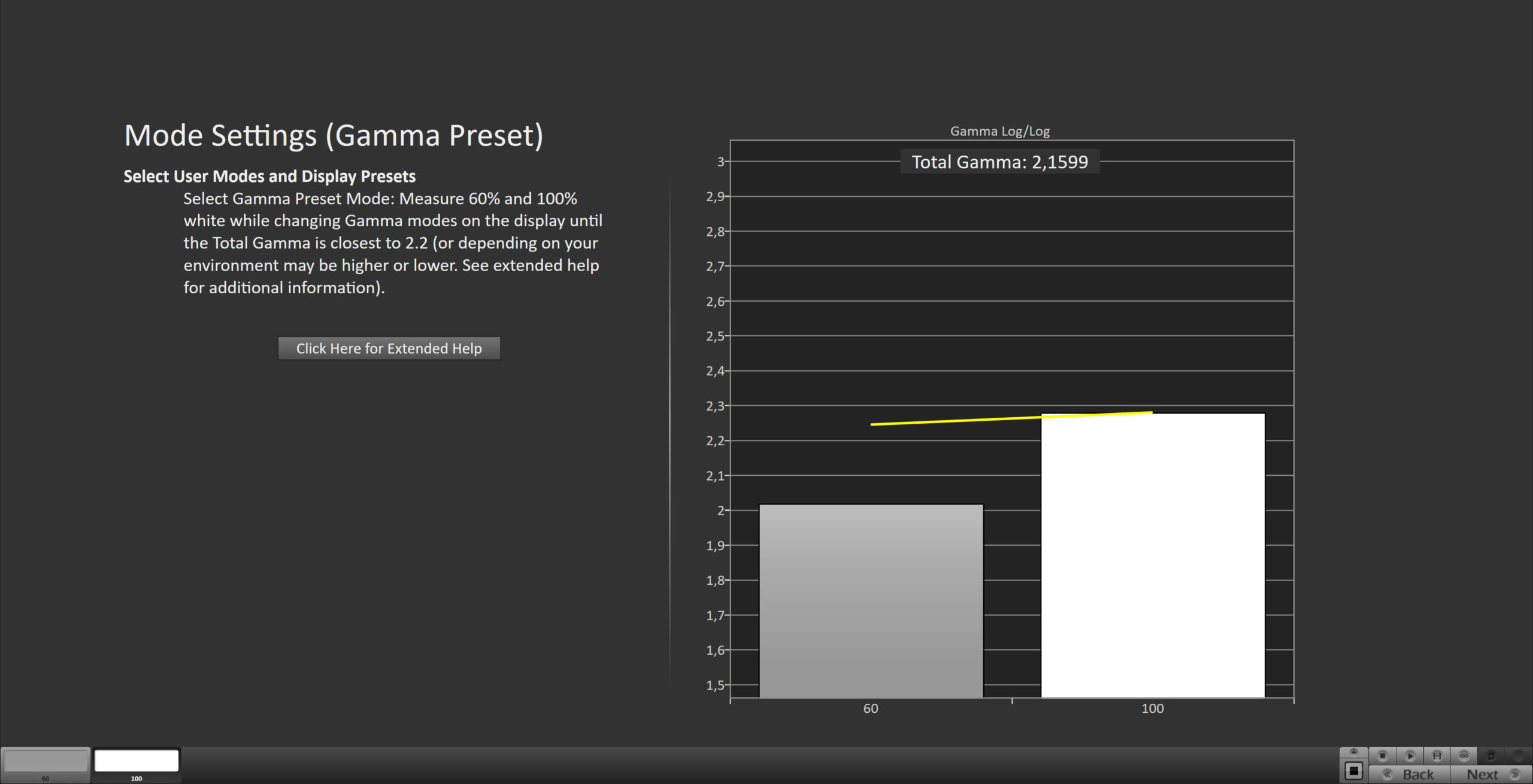Click the Gamma Log/Log chart title
Image resolution: width=1533 pixels, height=784 pixels.
pos(999,131)
